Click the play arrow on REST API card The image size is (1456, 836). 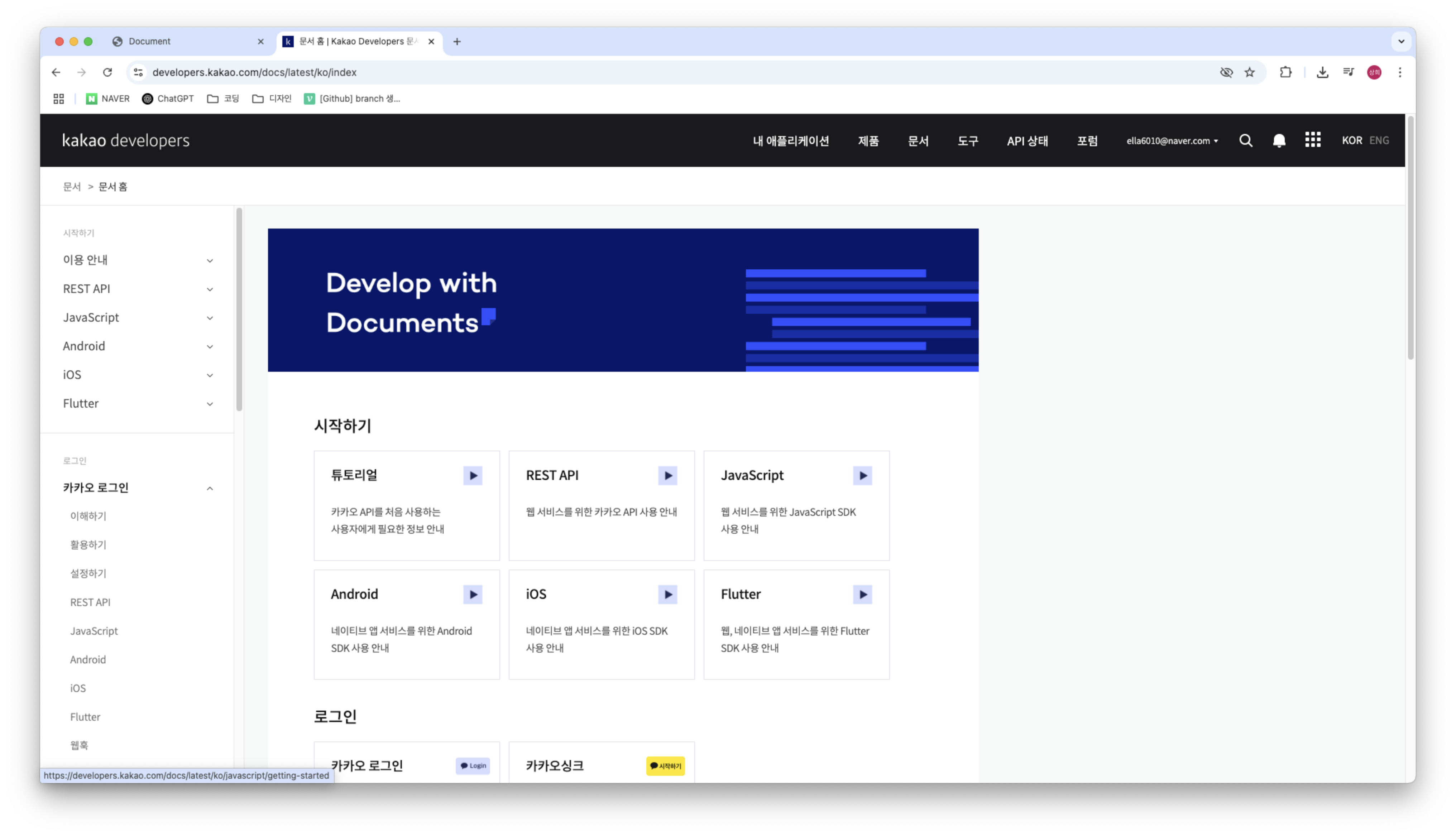pos(668,476)
